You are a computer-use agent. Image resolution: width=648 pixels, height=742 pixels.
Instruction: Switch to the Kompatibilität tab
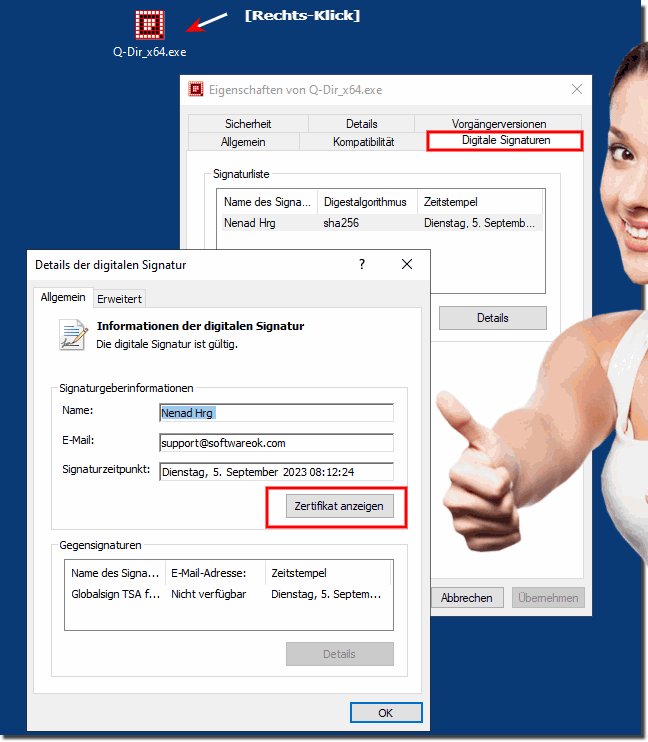[363, 142]
